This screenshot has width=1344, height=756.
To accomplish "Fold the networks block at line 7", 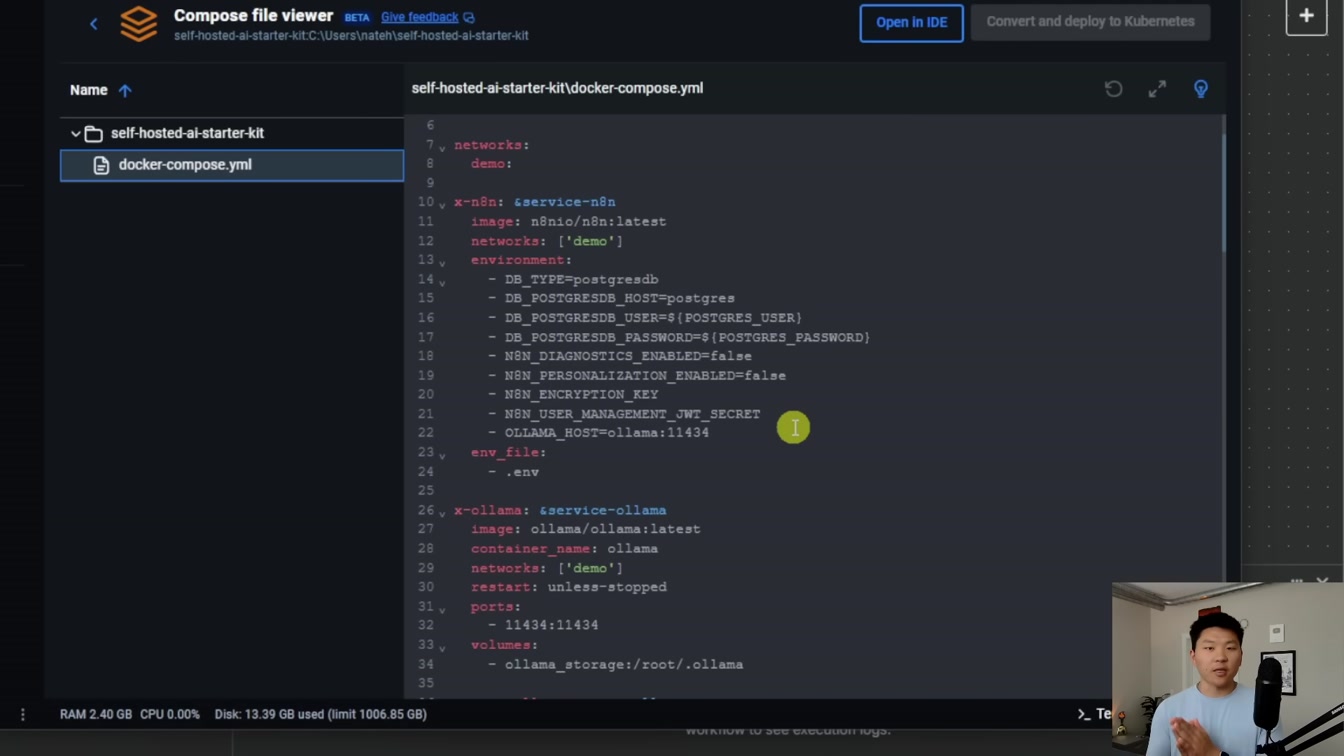I will tap(442, 147).
